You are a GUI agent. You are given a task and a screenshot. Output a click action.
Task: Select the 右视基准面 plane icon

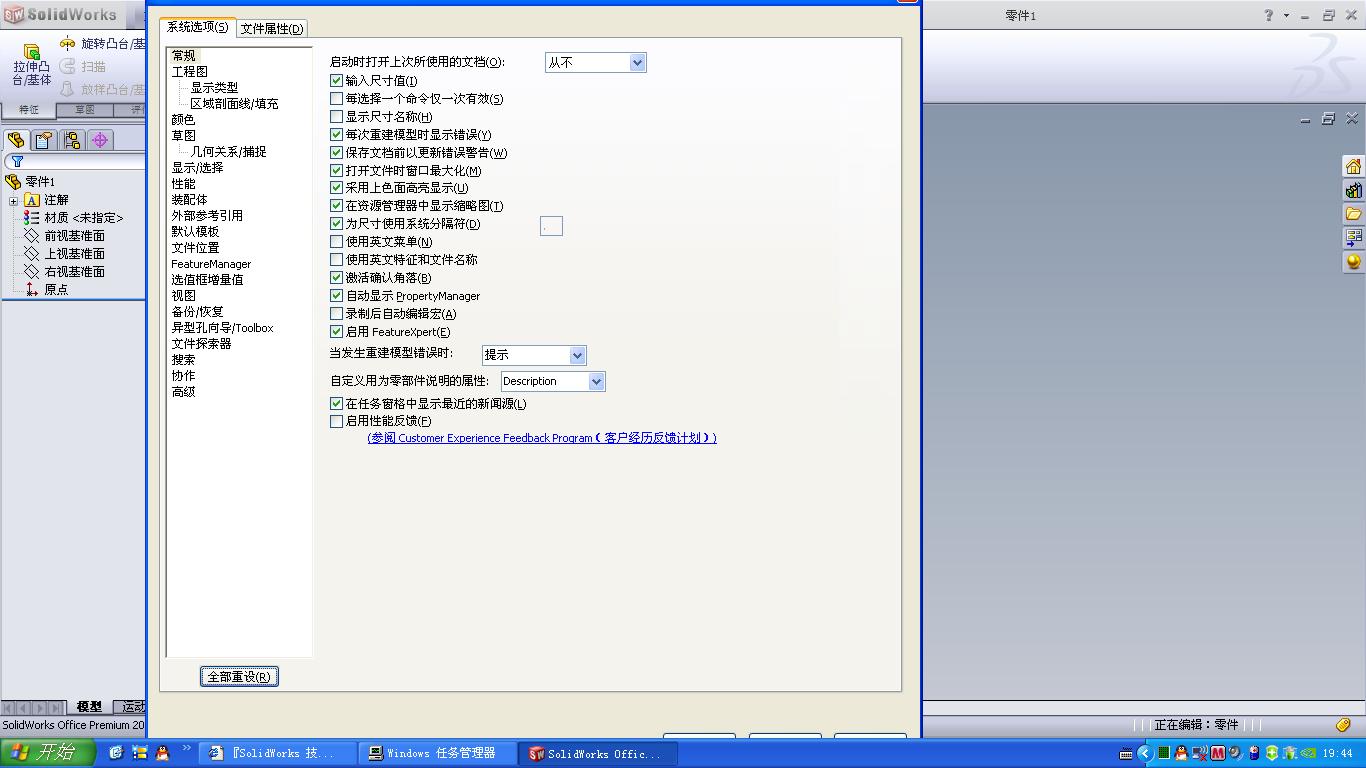tap(32, 272)
